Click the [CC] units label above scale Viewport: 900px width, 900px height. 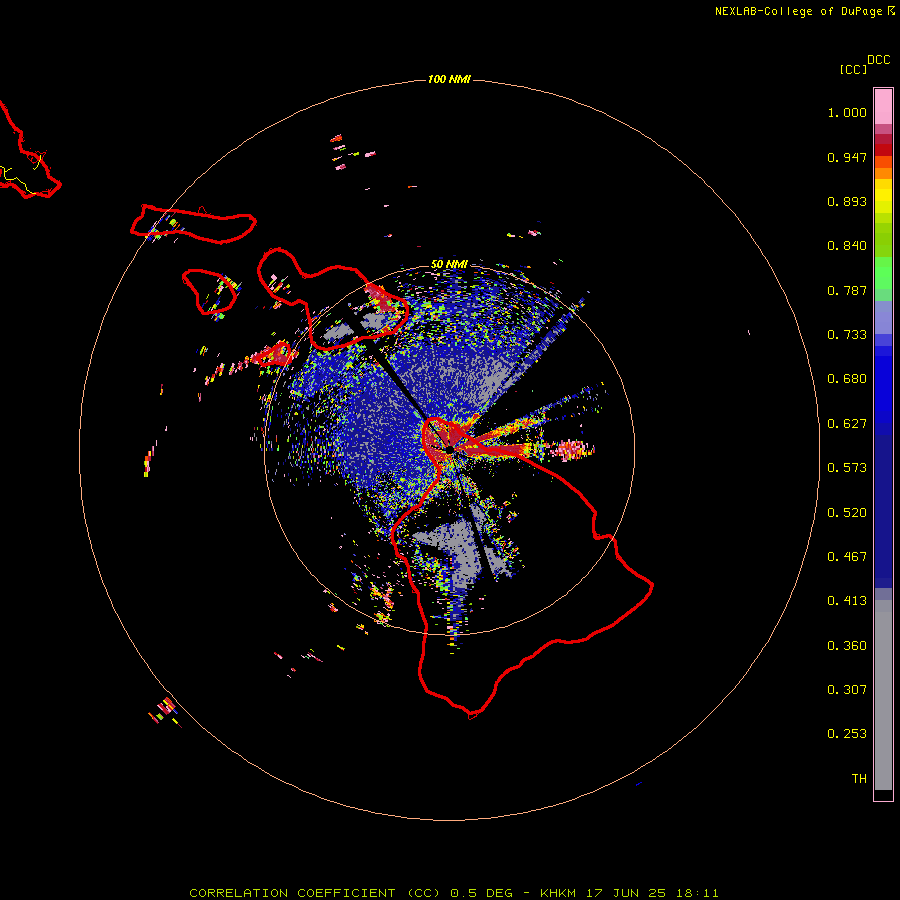(x=853, y=69)
